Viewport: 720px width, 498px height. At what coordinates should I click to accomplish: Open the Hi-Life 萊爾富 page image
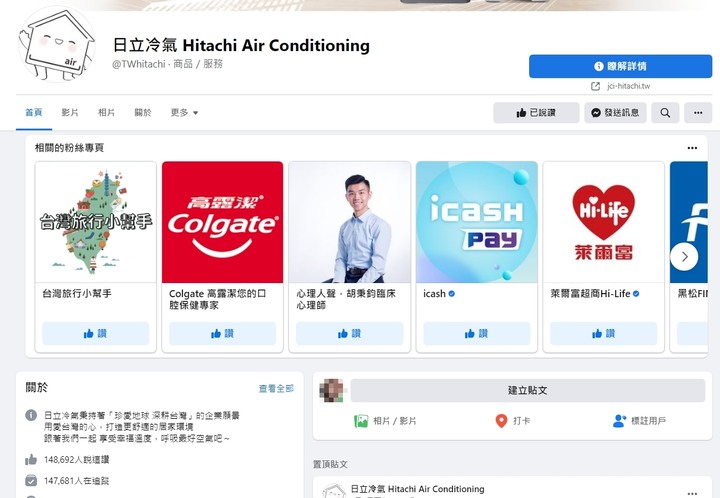point(603,222)
